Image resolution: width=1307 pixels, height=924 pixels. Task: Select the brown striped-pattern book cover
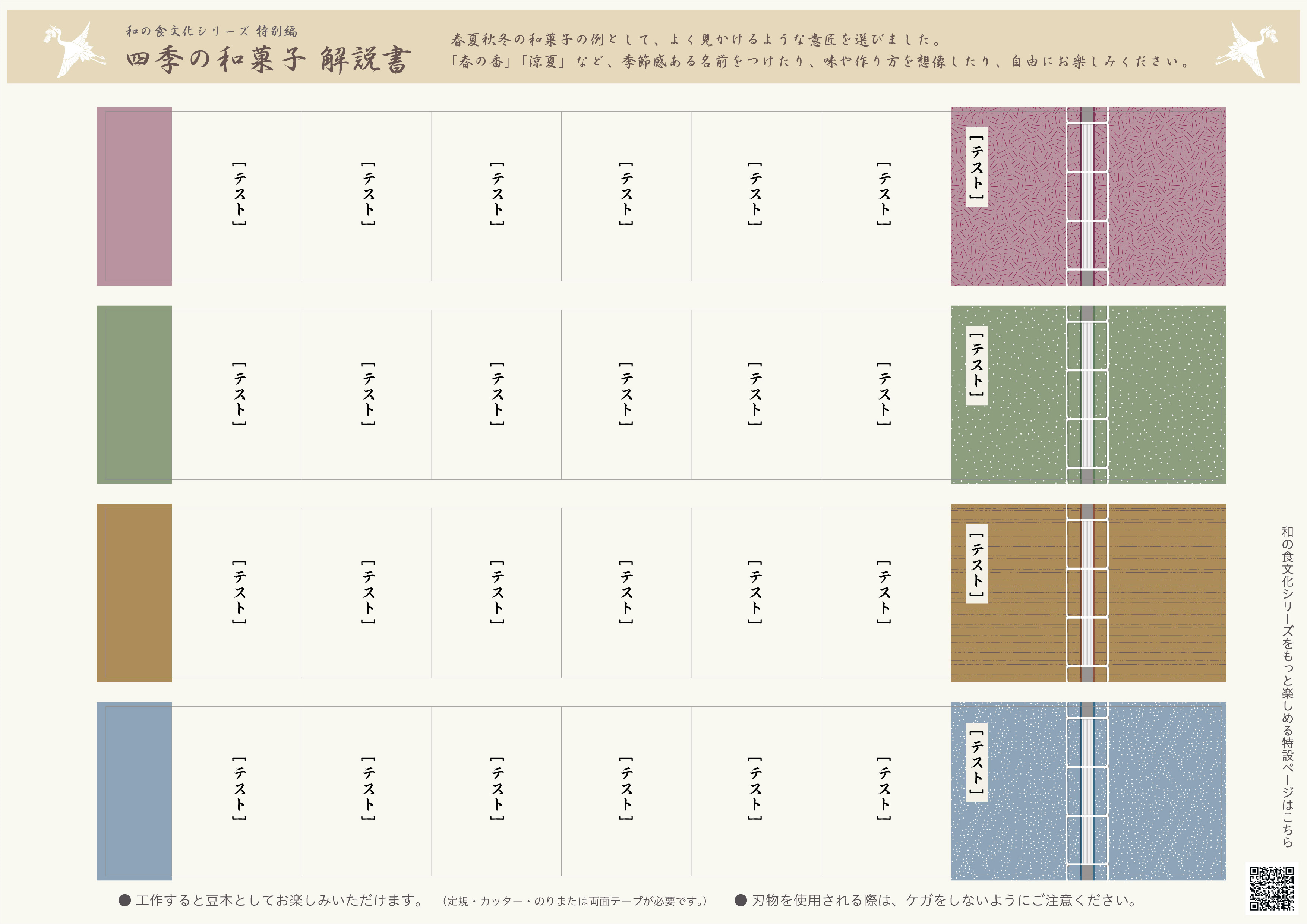point(1088,593)
